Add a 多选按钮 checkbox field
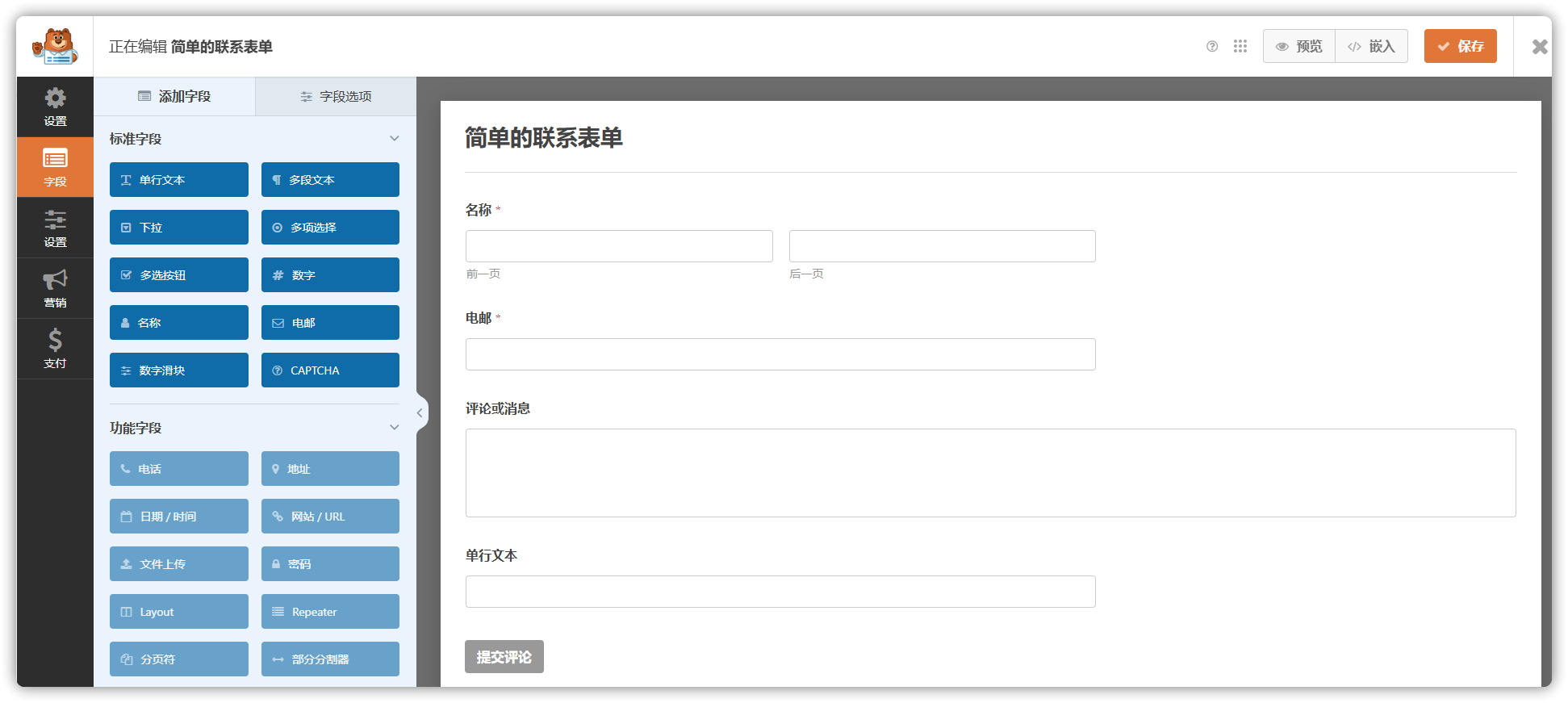 click(178, 275)
